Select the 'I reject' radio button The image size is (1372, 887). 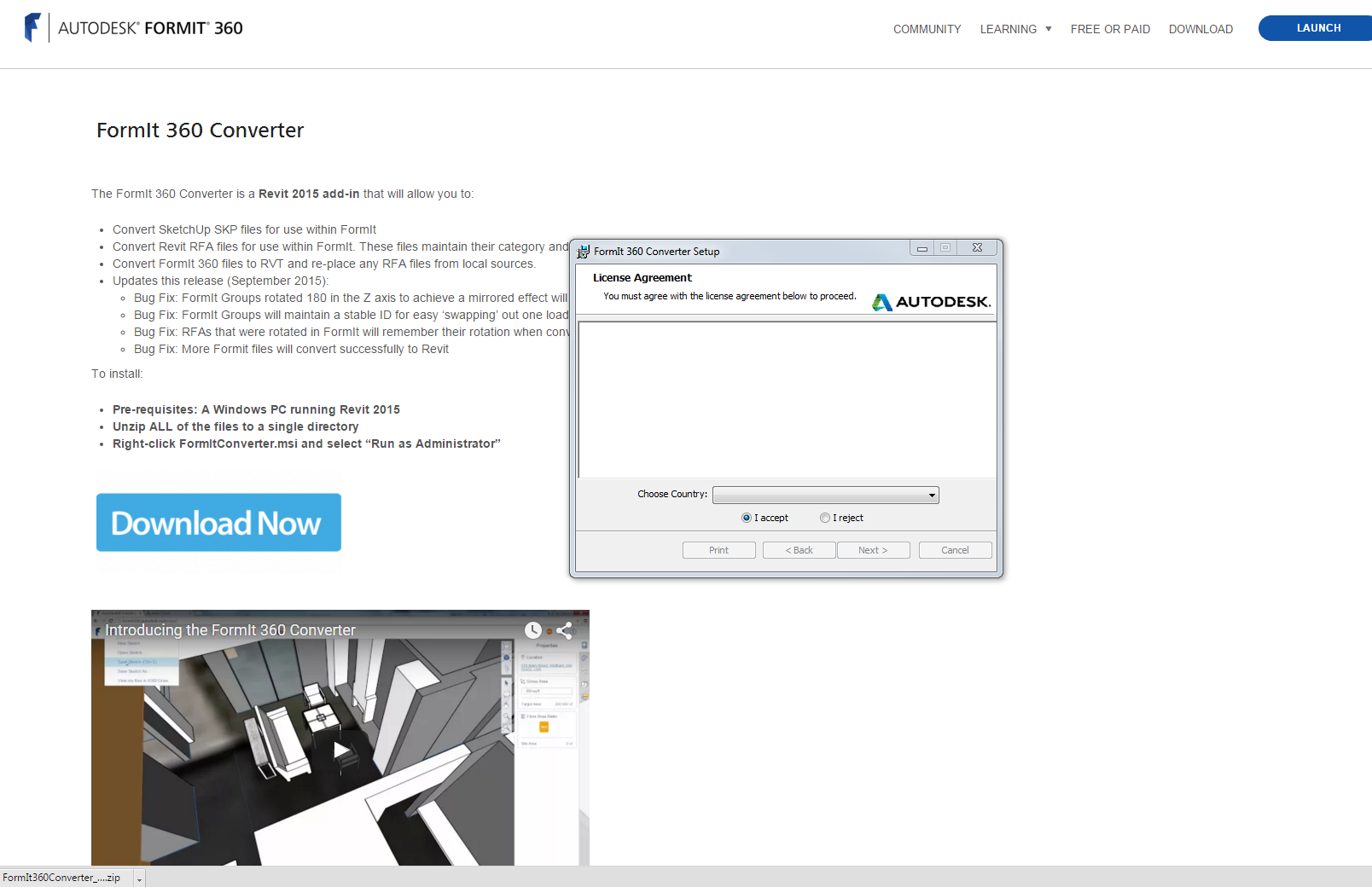pos(825,518)
